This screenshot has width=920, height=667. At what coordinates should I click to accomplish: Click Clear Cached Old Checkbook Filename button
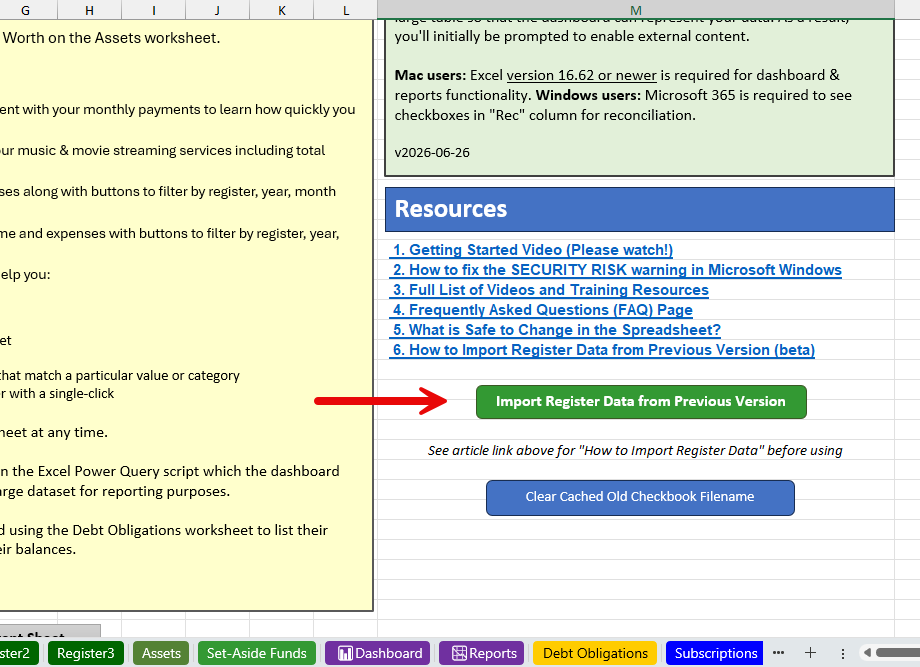(x=640, y=497)
